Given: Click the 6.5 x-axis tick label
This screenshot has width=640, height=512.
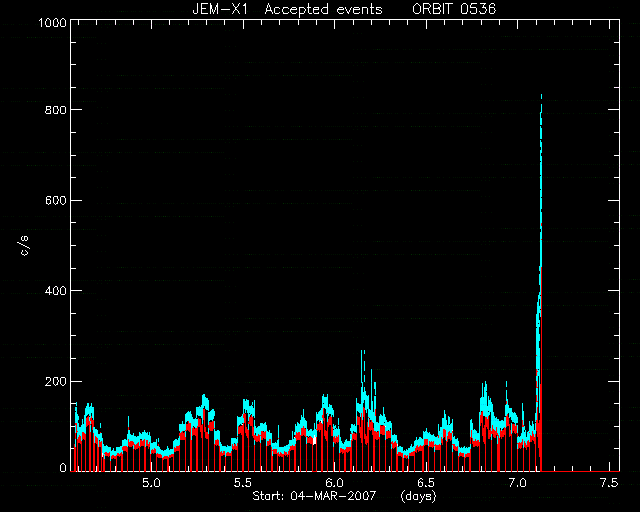Looking at the screenshot, I should pos(426,483).
